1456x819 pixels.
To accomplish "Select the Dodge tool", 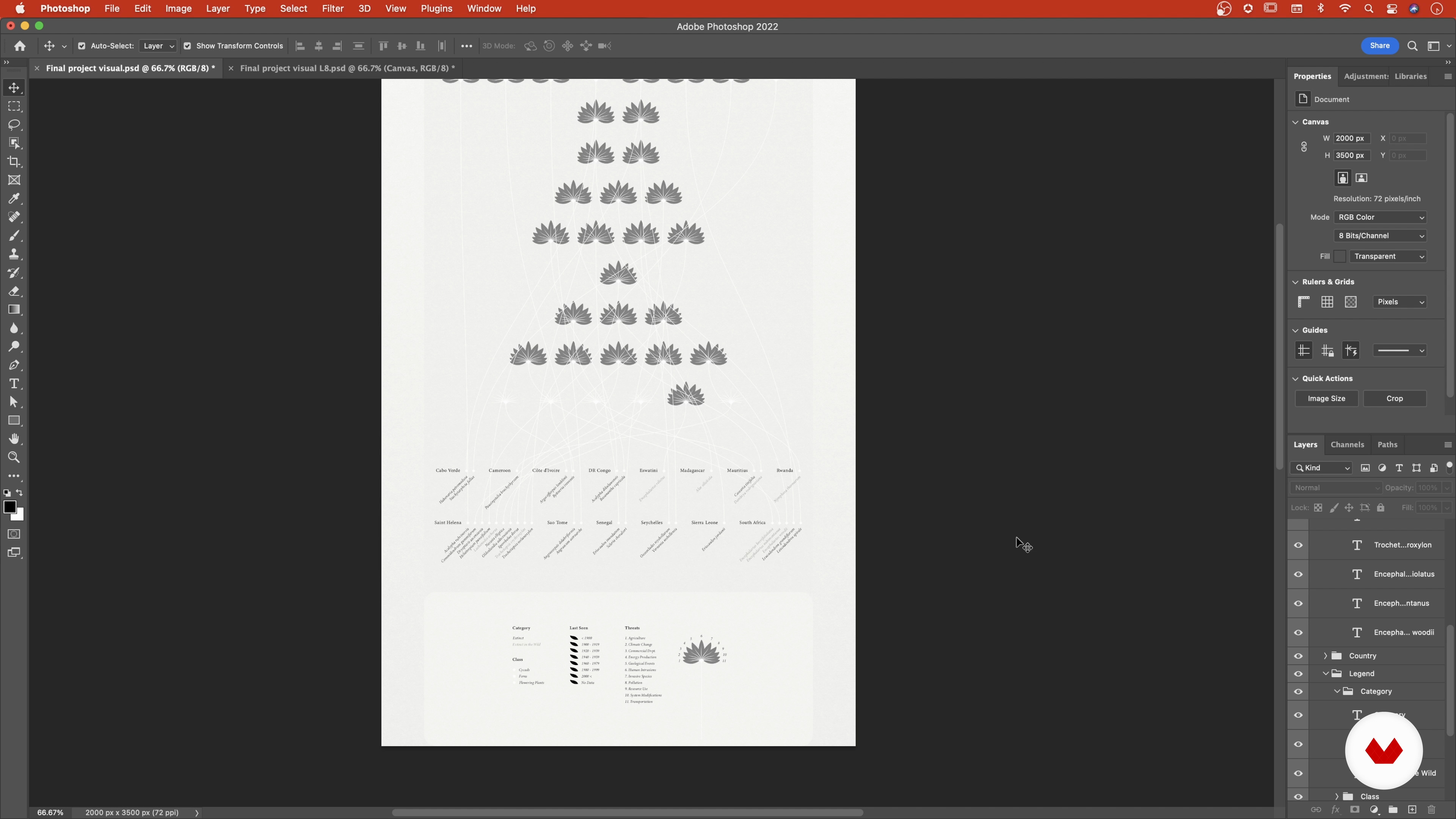I will click(x=14, y=347).
